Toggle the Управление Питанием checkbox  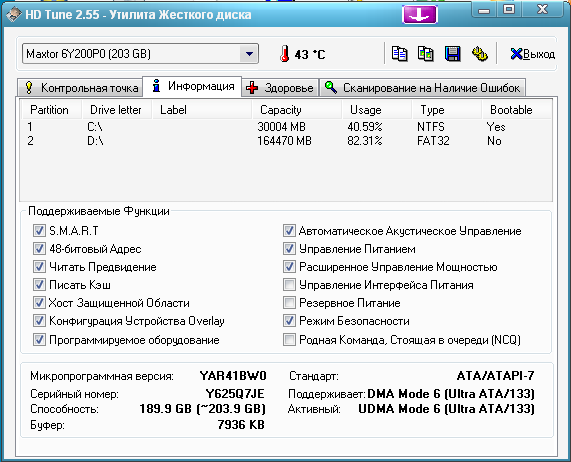tap(290, 249)
